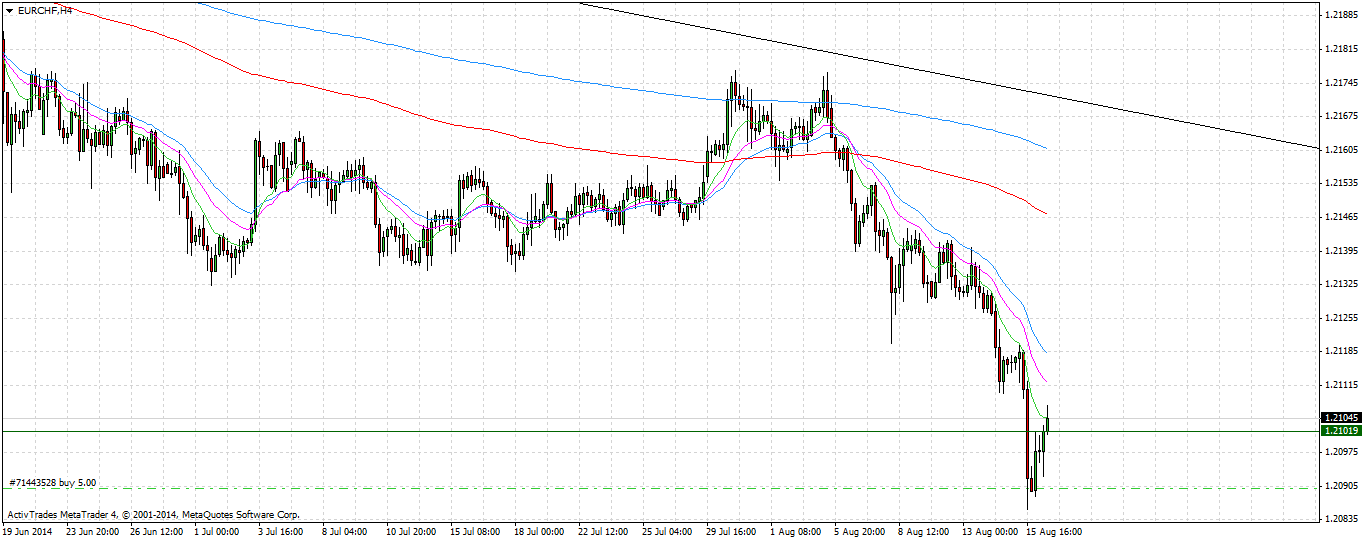The height and width of the screenshot is (540, 1362).
Task: Click the green 1.21019 bid price tag
Action: pos(1341,430)
